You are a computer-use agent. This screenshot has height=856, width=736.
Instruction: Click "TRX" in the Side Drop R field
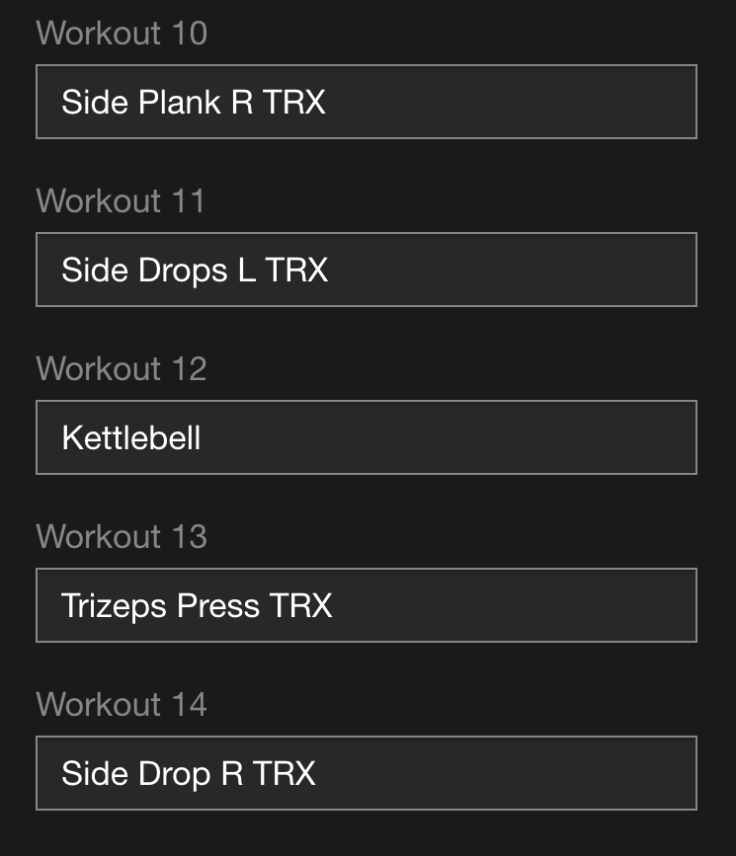(x=284, y=774)
